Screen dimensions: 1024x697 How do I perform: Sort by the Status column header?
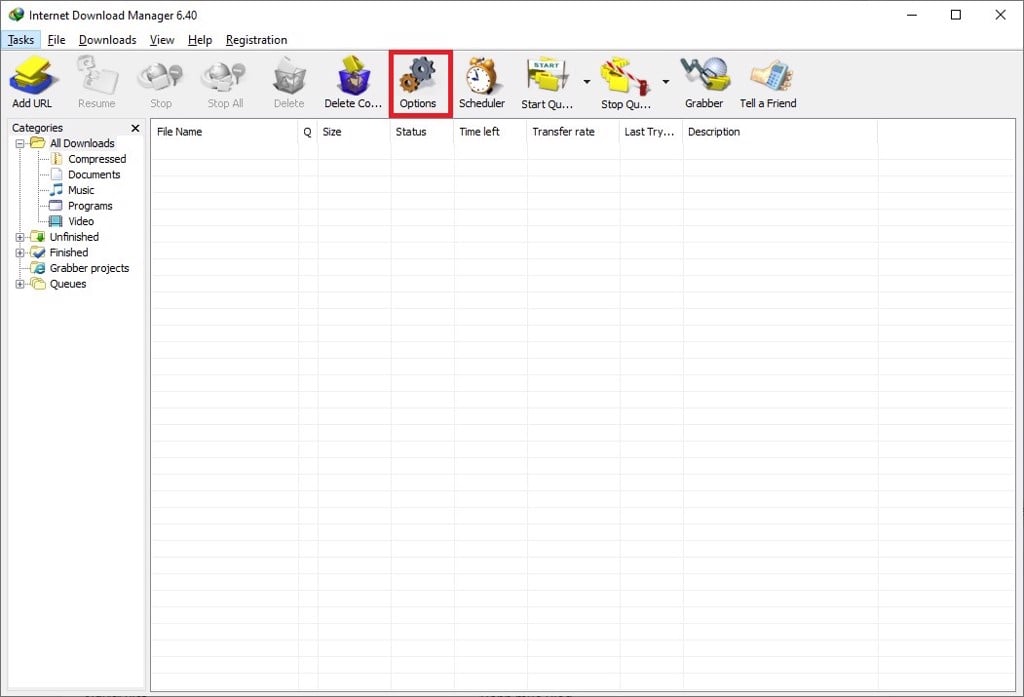422,132
